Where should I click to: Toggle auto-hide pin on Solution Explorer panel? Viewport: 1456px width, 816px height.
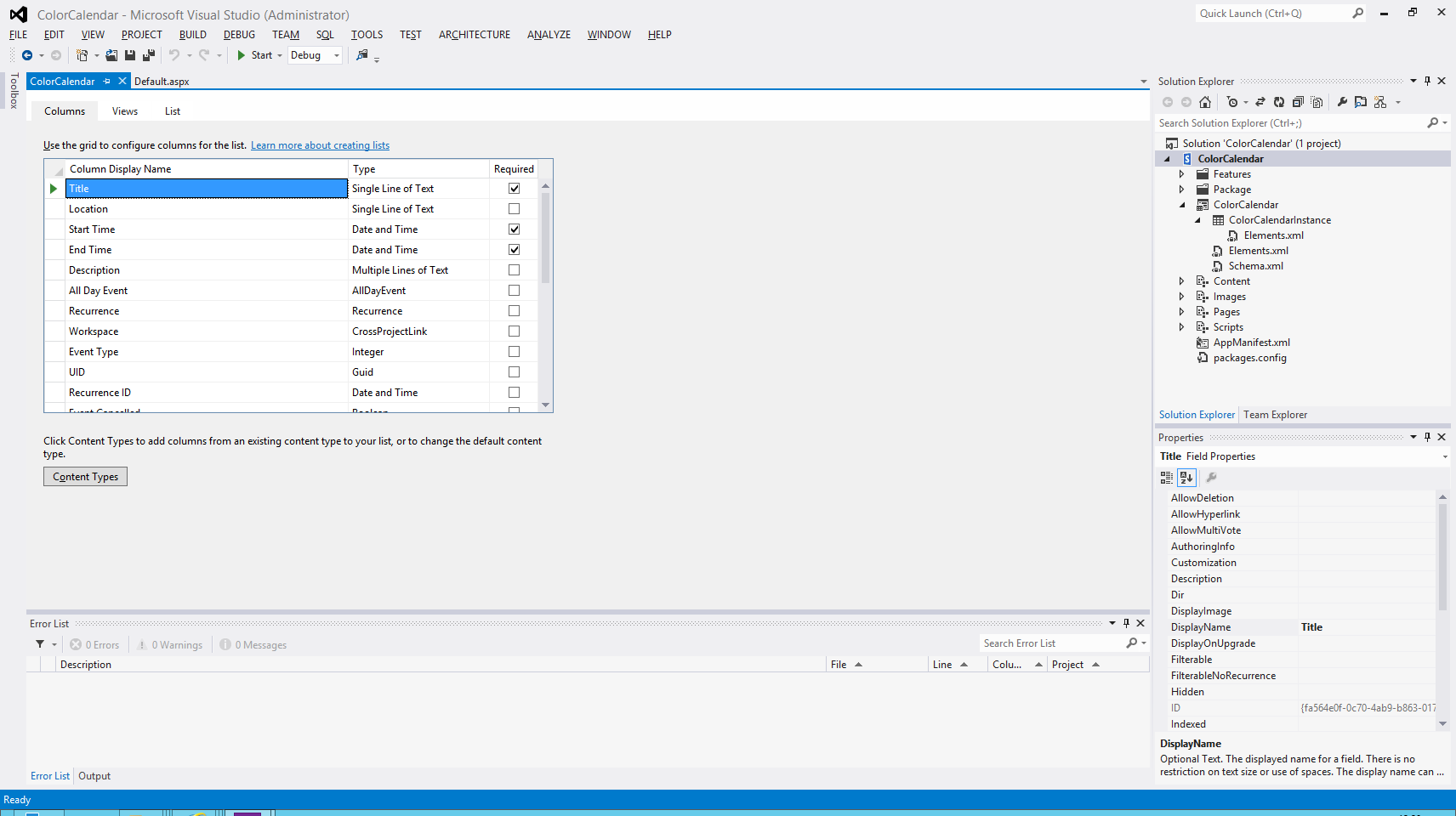pyautogui.click(x=1427, y=82)
